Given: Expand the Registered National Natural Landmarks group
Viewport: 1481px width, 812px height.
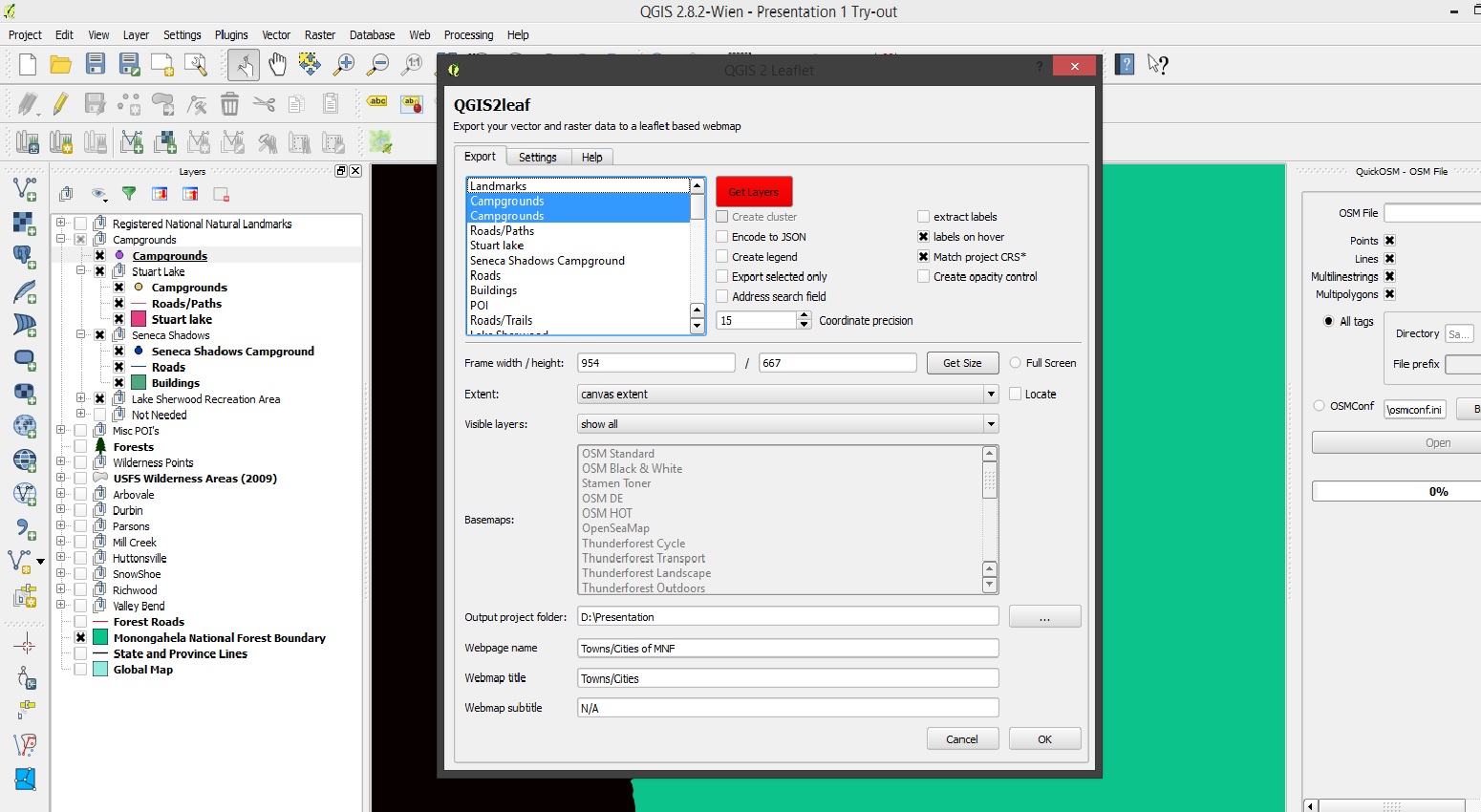Looking at the screenshot, I should (x=61, y=224).
